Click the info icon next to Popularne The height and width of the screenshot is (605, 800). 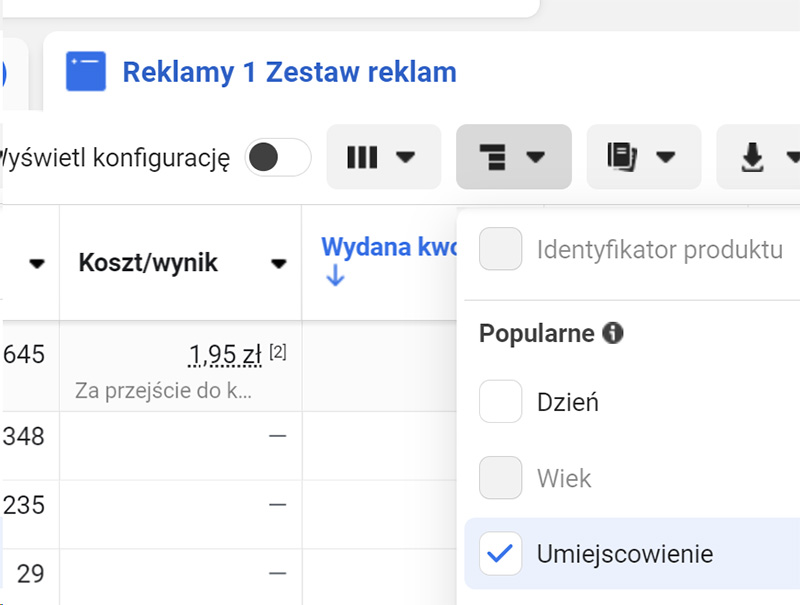coord(613,333)
